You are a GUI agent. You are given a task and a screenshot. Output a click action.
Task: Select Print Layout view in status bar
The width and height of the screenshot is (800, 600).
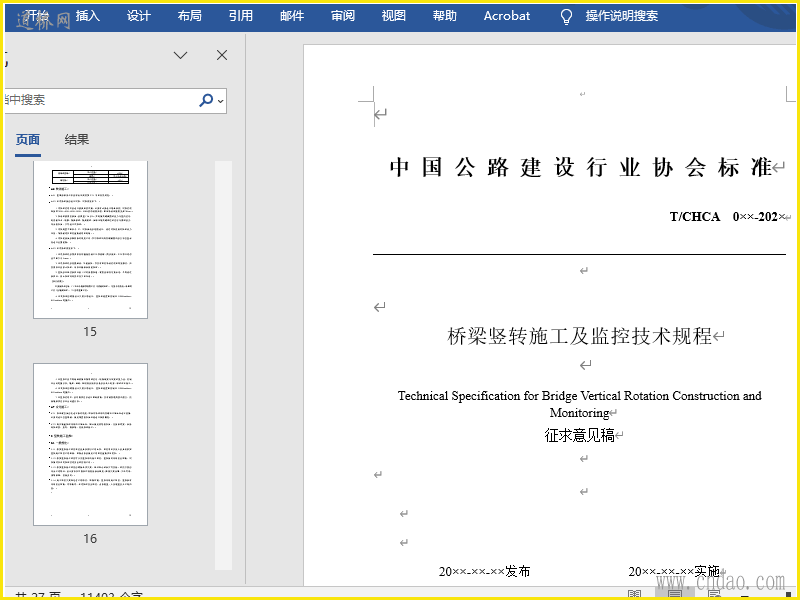click(675, 594)
